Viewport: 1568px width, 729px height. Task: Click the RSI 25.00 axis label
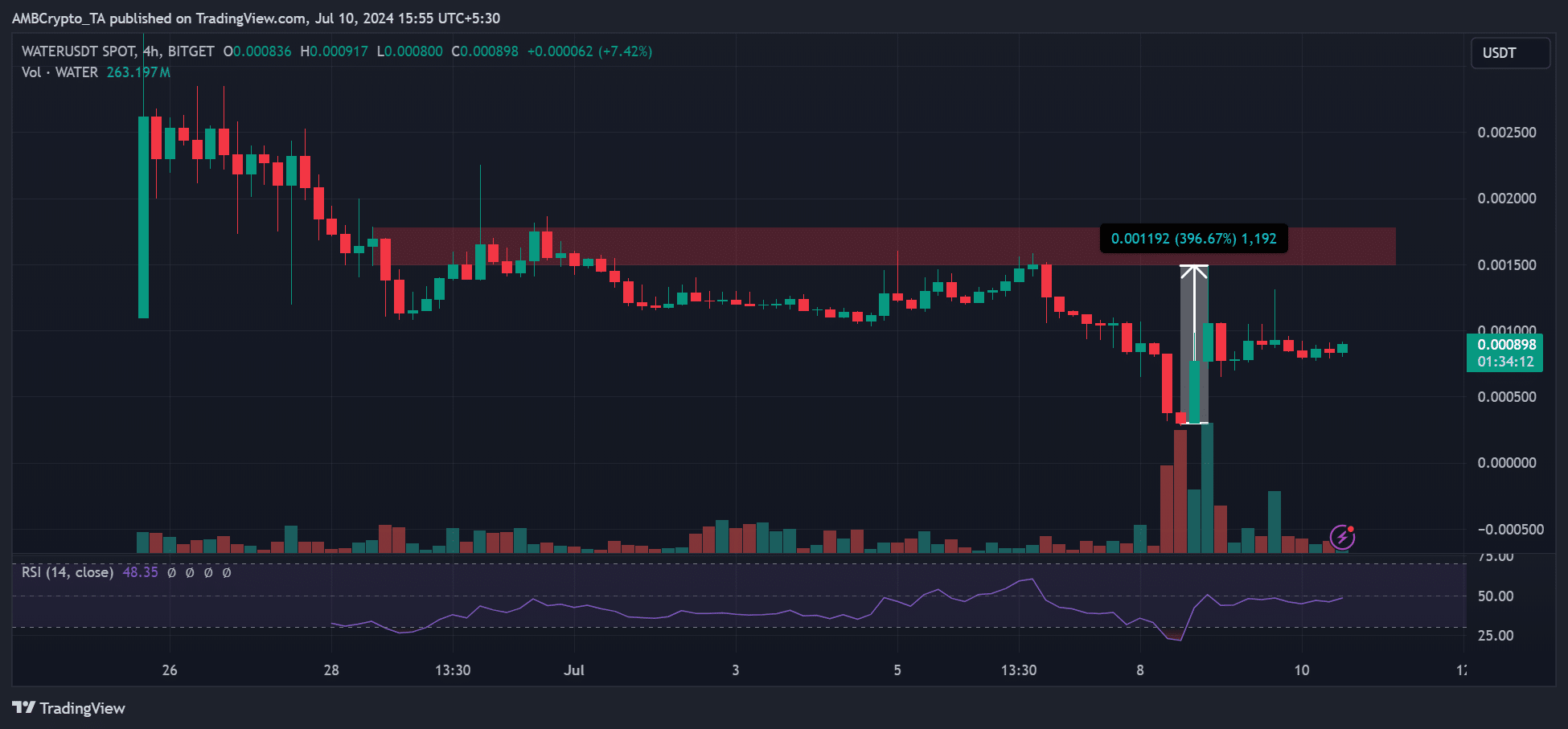[x=1496, y=636]
